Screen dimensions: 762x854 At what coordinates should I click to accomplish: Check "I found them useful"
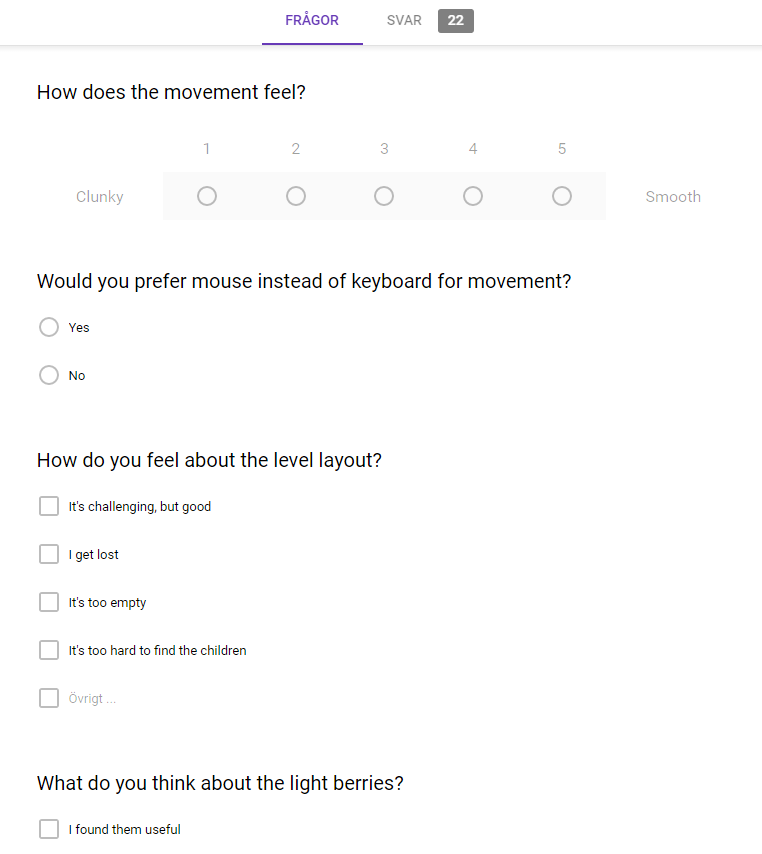[x=48, y=829]
